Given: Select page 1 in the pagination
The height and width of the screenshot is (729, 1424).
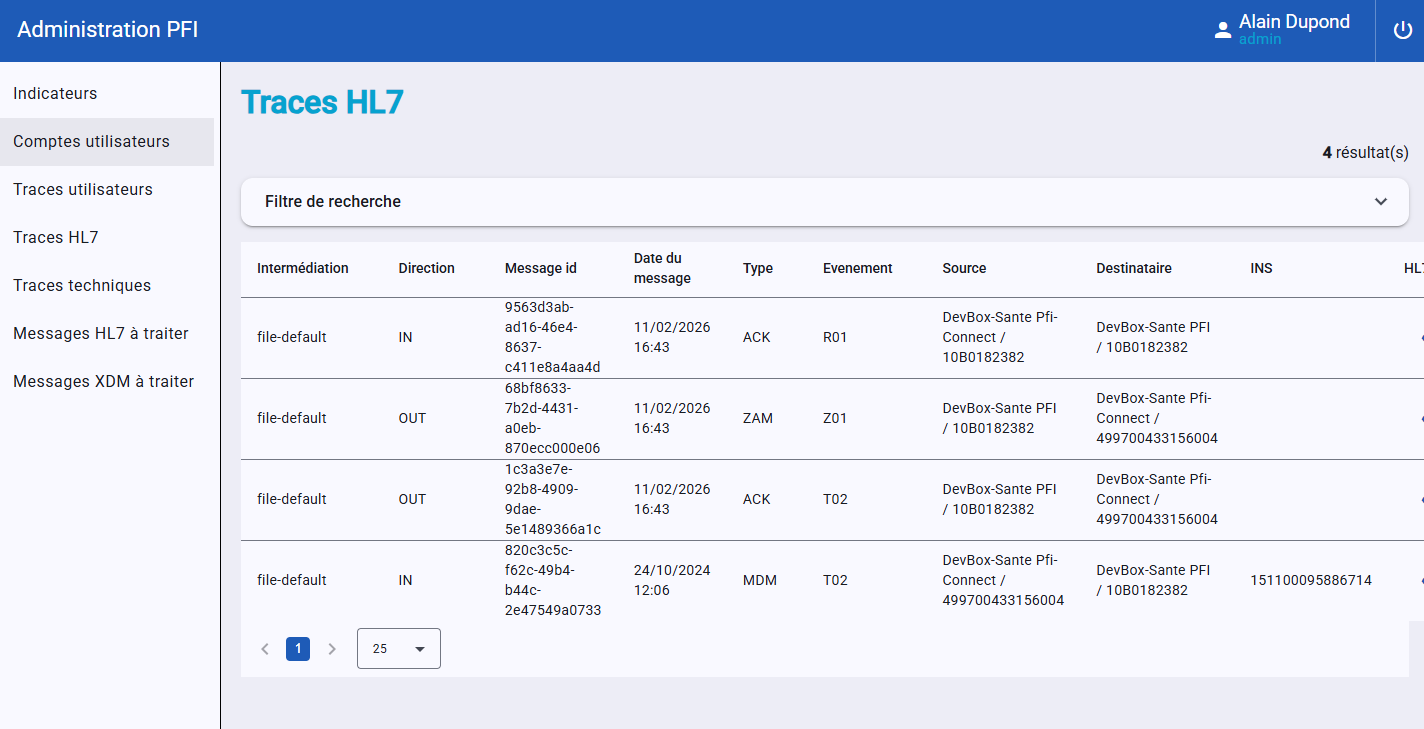Looking at the screenshot, I should [x=297, y=649].
